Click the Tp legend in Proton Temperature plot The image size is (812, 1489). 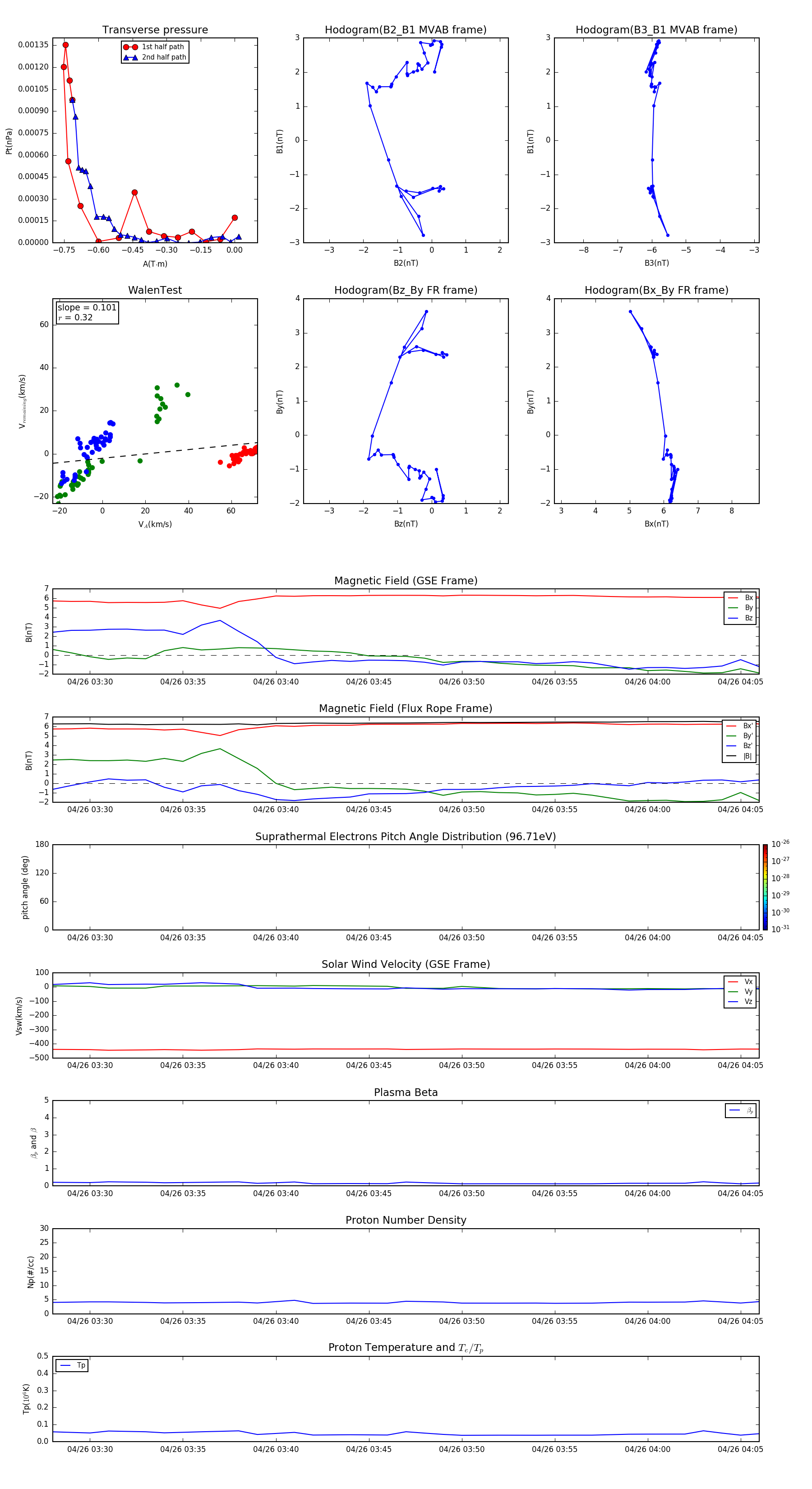click(x=72, y=1365)
